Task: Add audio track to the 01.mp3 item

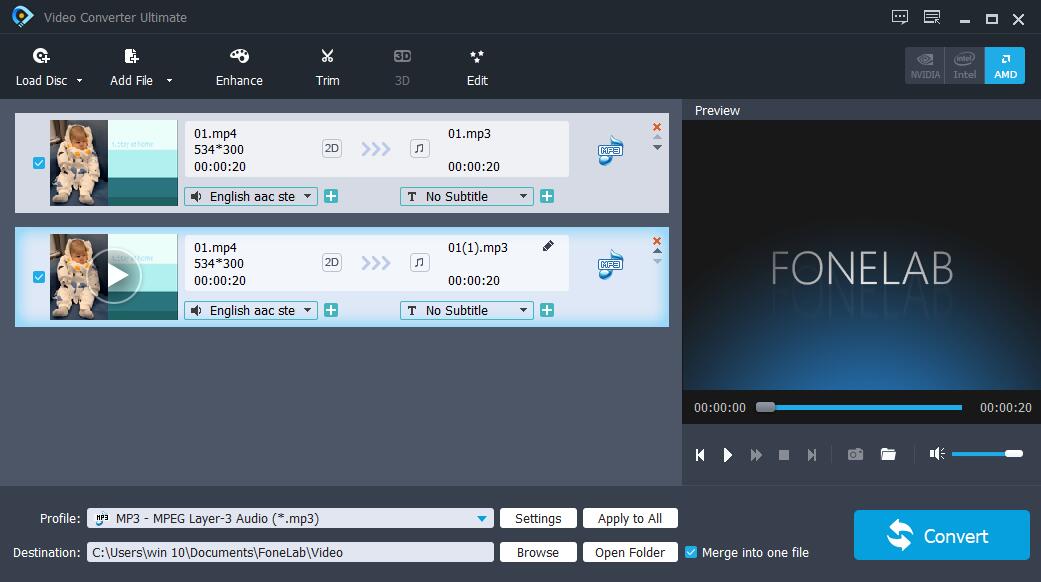Action: (331, 196)
